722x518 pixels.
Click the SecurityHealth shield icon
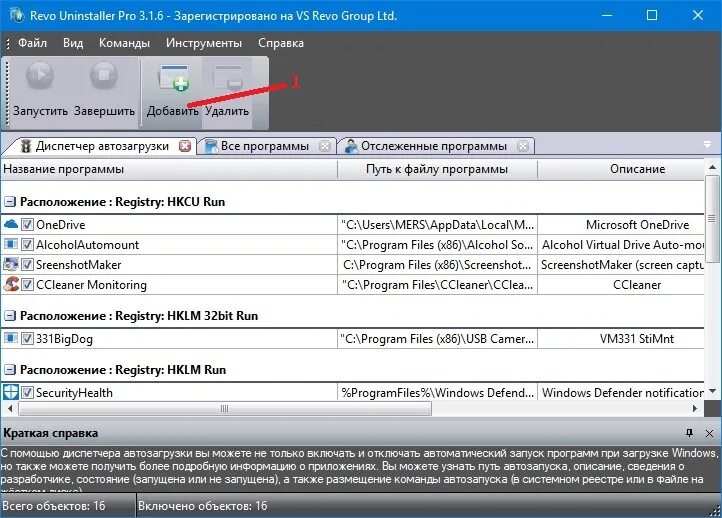[x=11, y=392]
